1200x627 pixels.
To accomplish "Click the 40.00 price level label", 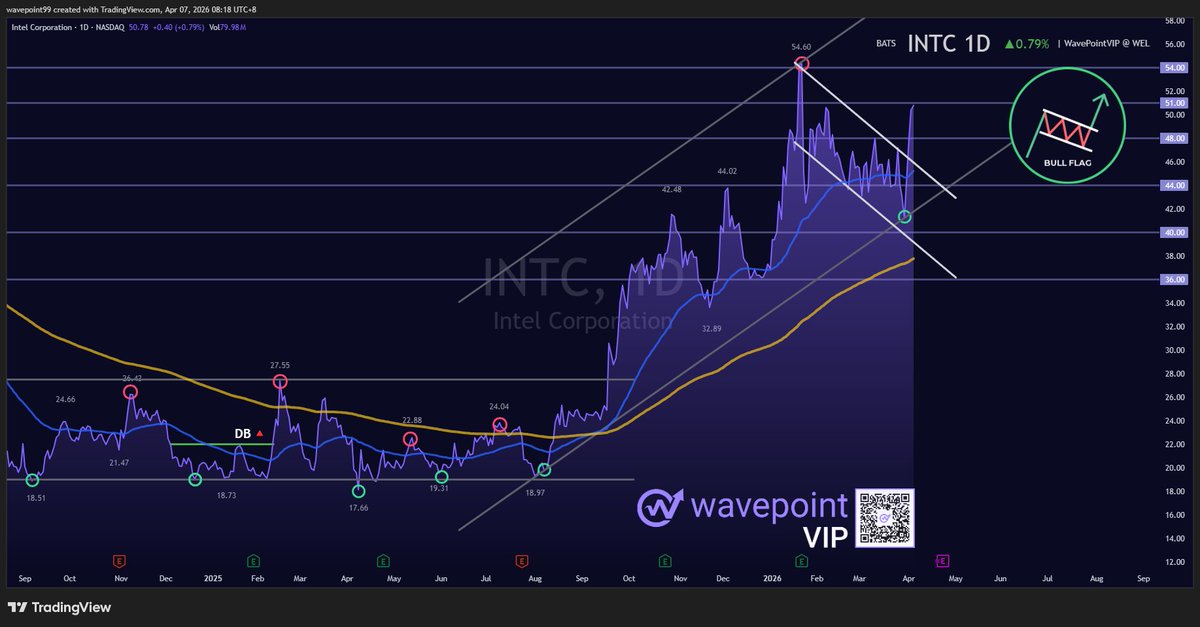I will coord(1173,232).
